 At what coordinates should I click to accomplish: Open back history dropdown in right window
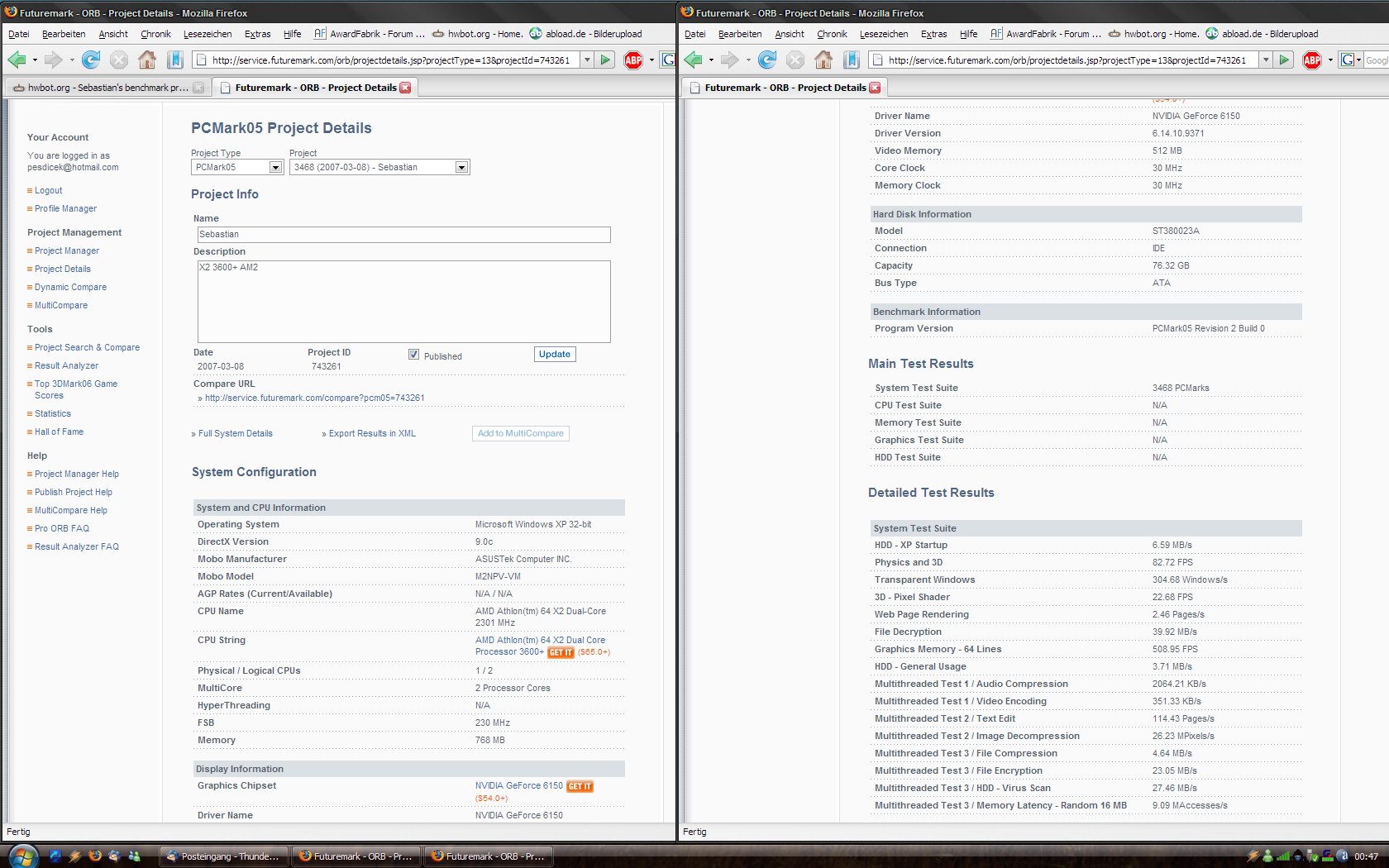click(711, 60)
